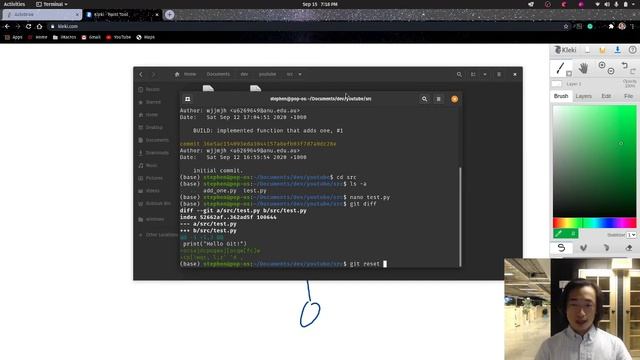
Task: Switch to the File tab
Action: 629,96
